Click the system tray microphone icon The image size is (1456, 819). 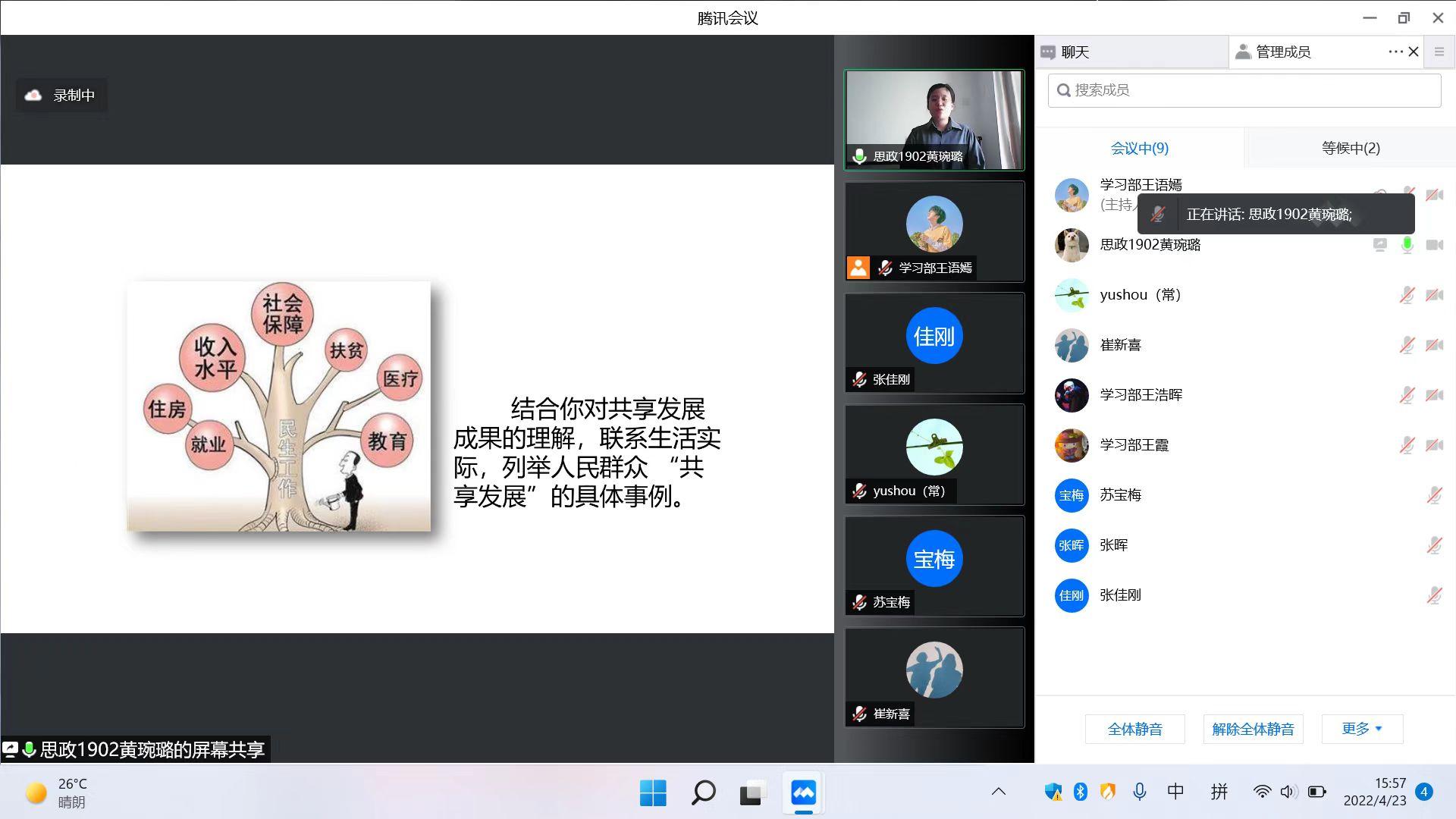1139,792
